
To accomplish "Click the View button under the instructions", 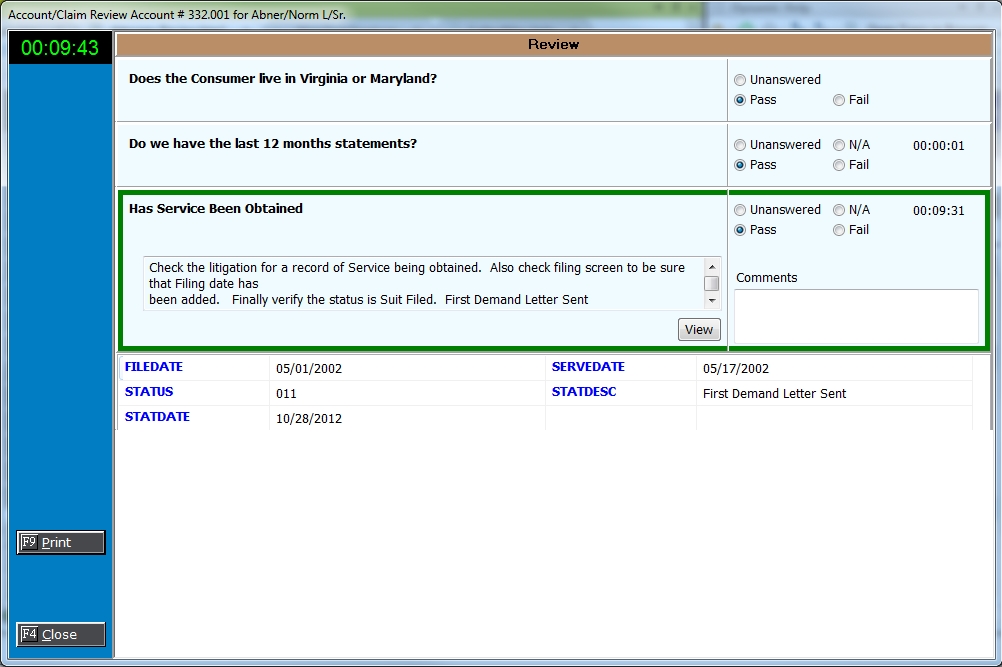I will pyautogui.click(x=699, y=330).
